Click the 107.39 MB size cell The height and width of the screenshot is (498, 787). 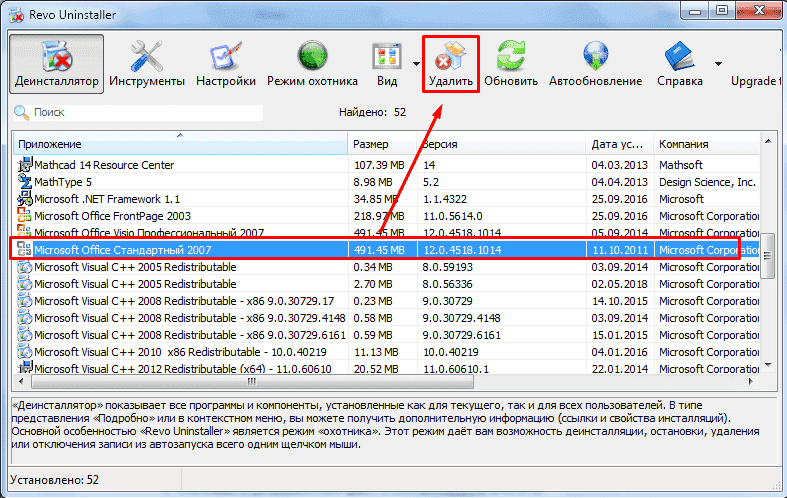pyautogui.click(x=379, y=165)
